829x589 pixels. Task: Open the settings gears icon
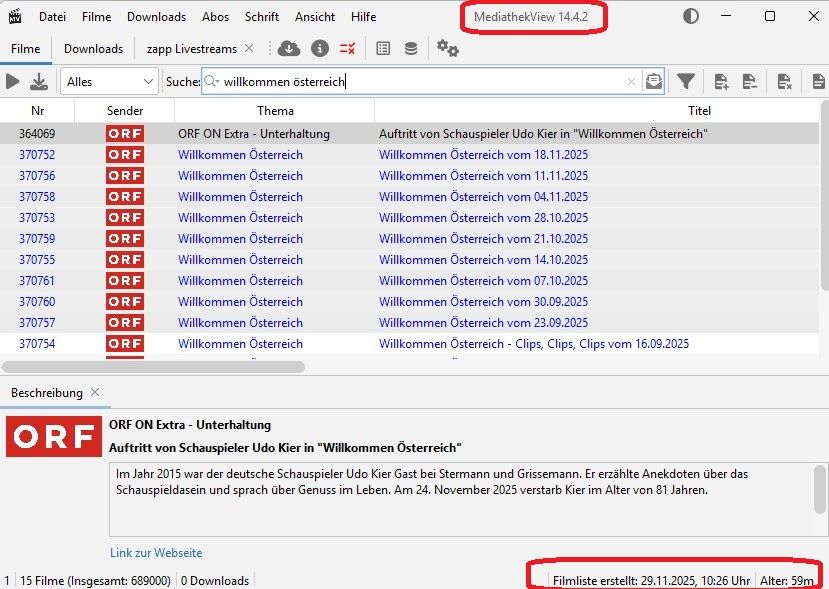448,48
